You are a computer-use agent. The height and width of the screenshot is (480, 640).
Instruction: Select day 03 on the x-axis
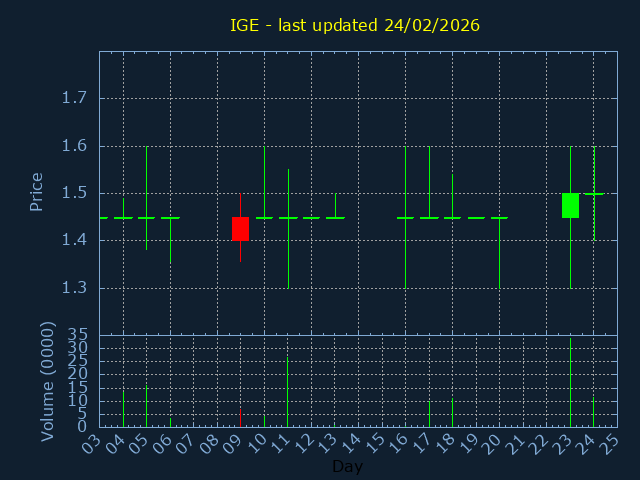pos(92,443)
